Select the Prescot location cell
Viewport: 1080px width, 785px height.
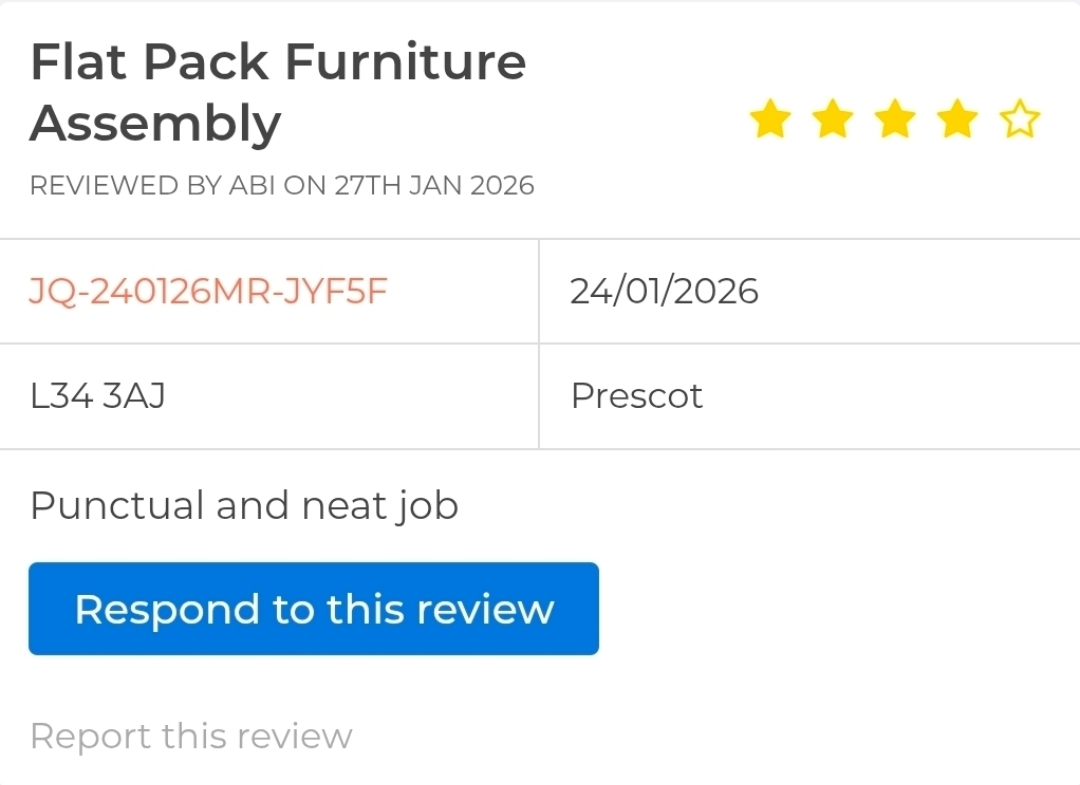[637, 396]
